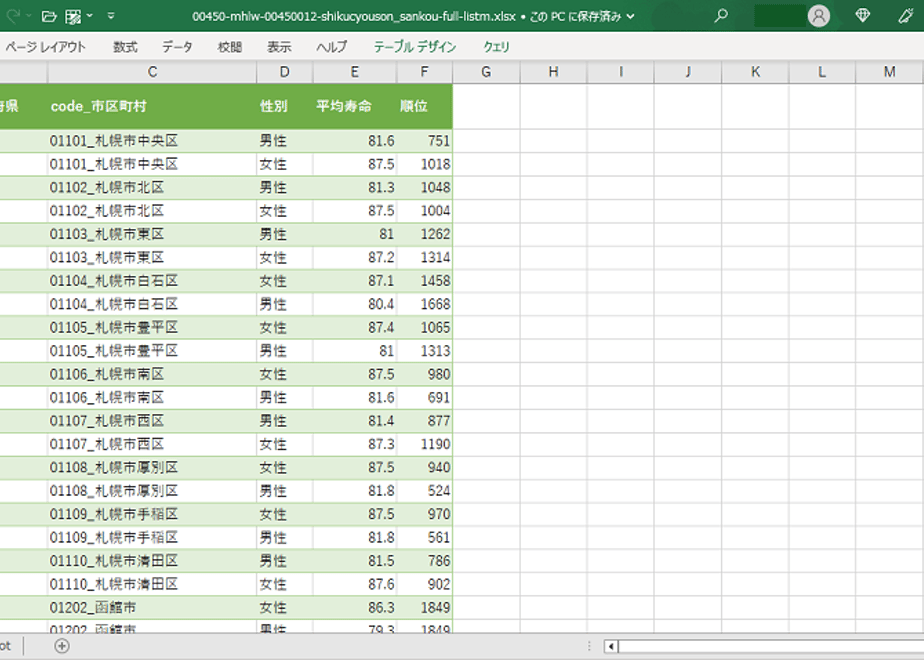Click the diamond premium icon

click(x=863, y=16)
